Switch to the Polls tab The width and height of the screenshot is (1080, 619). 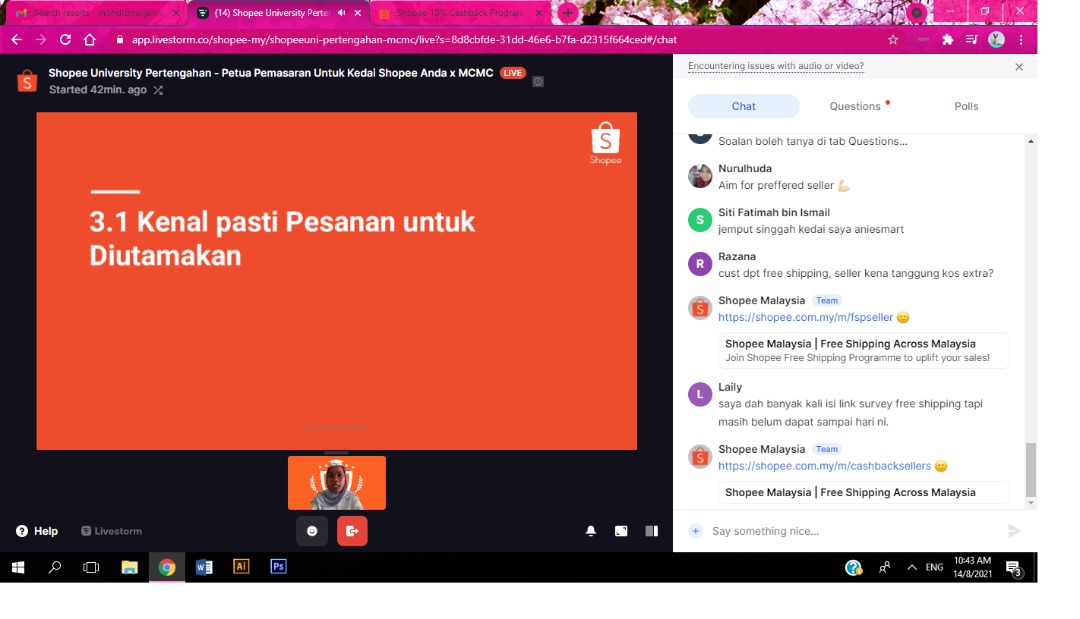point(966,106)
